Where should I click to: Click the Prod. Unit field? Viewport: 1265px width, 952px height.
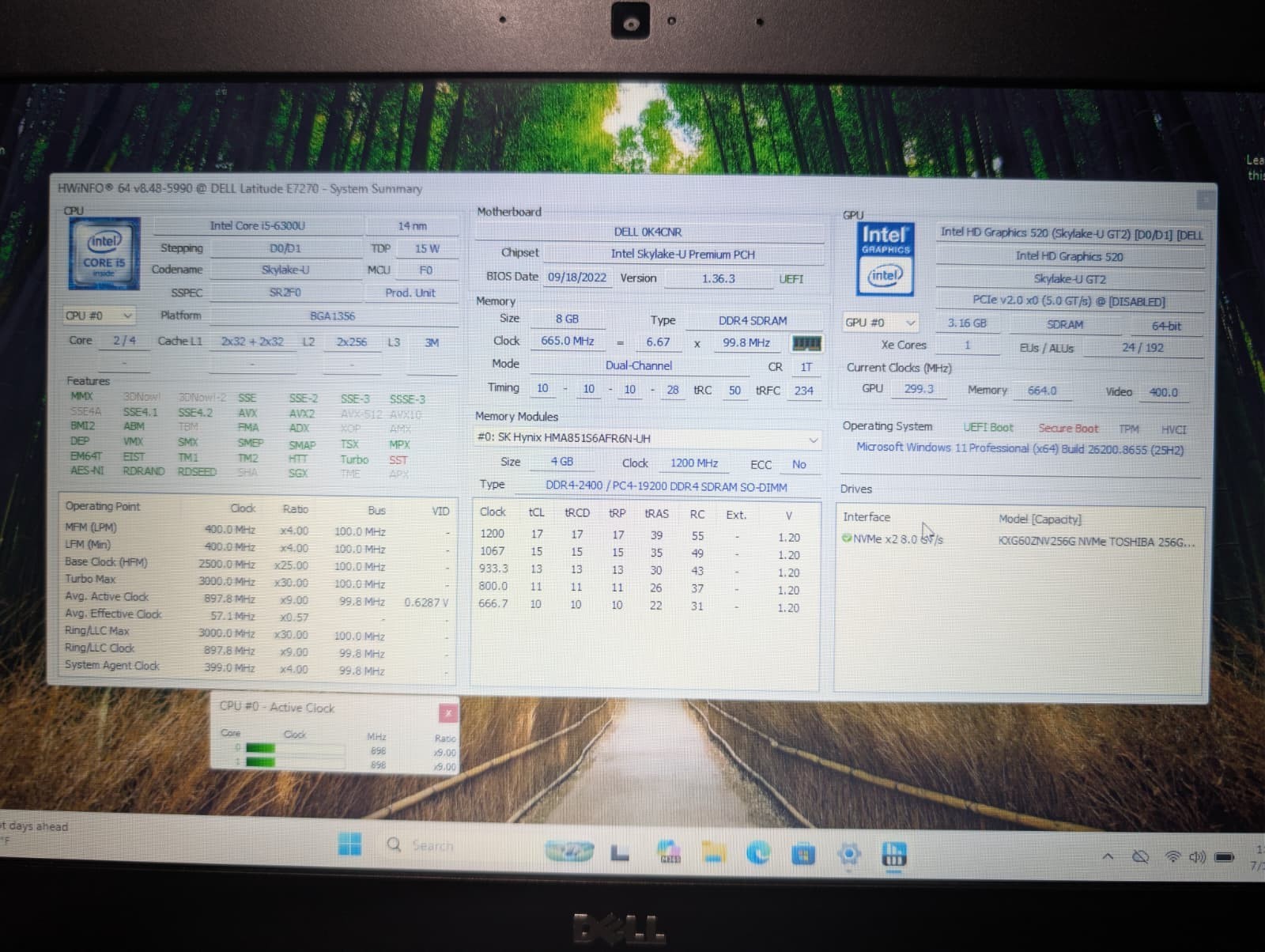coord(410,293)
